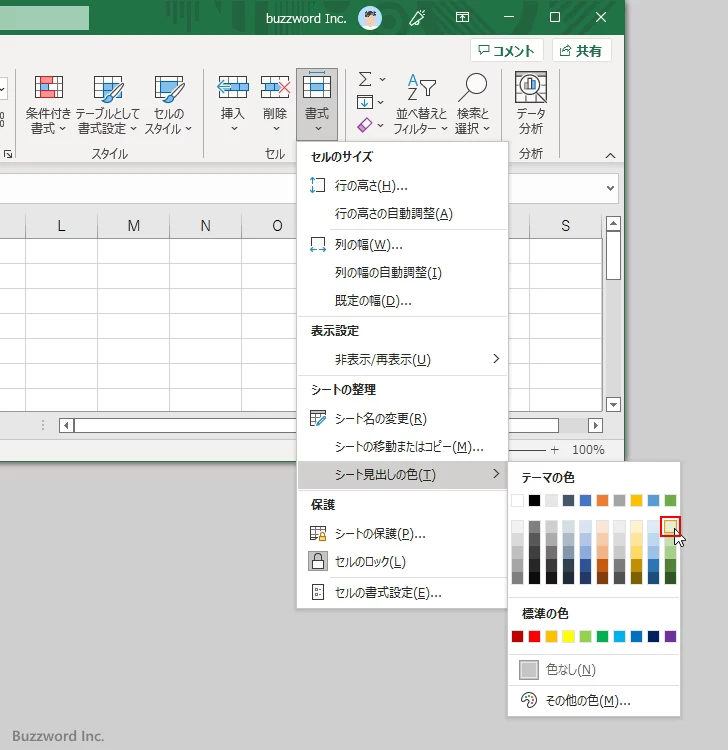Viewport: 728px width, 750px height.
Task: Click the Delete (削除) cells icon
Action: (275, 88)
